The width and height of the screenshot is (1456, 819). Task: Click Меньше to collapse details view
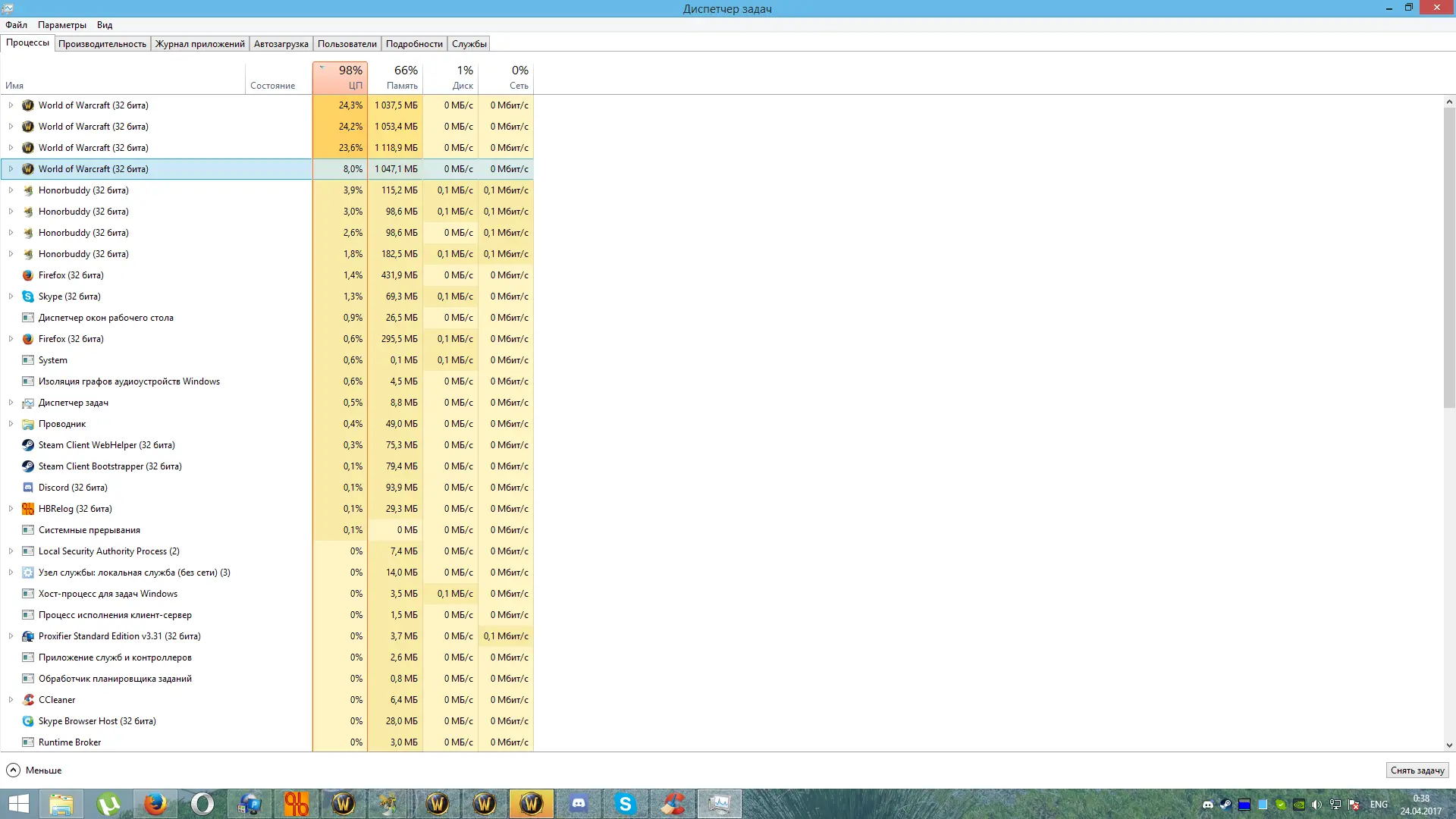(x=34, y=770)
